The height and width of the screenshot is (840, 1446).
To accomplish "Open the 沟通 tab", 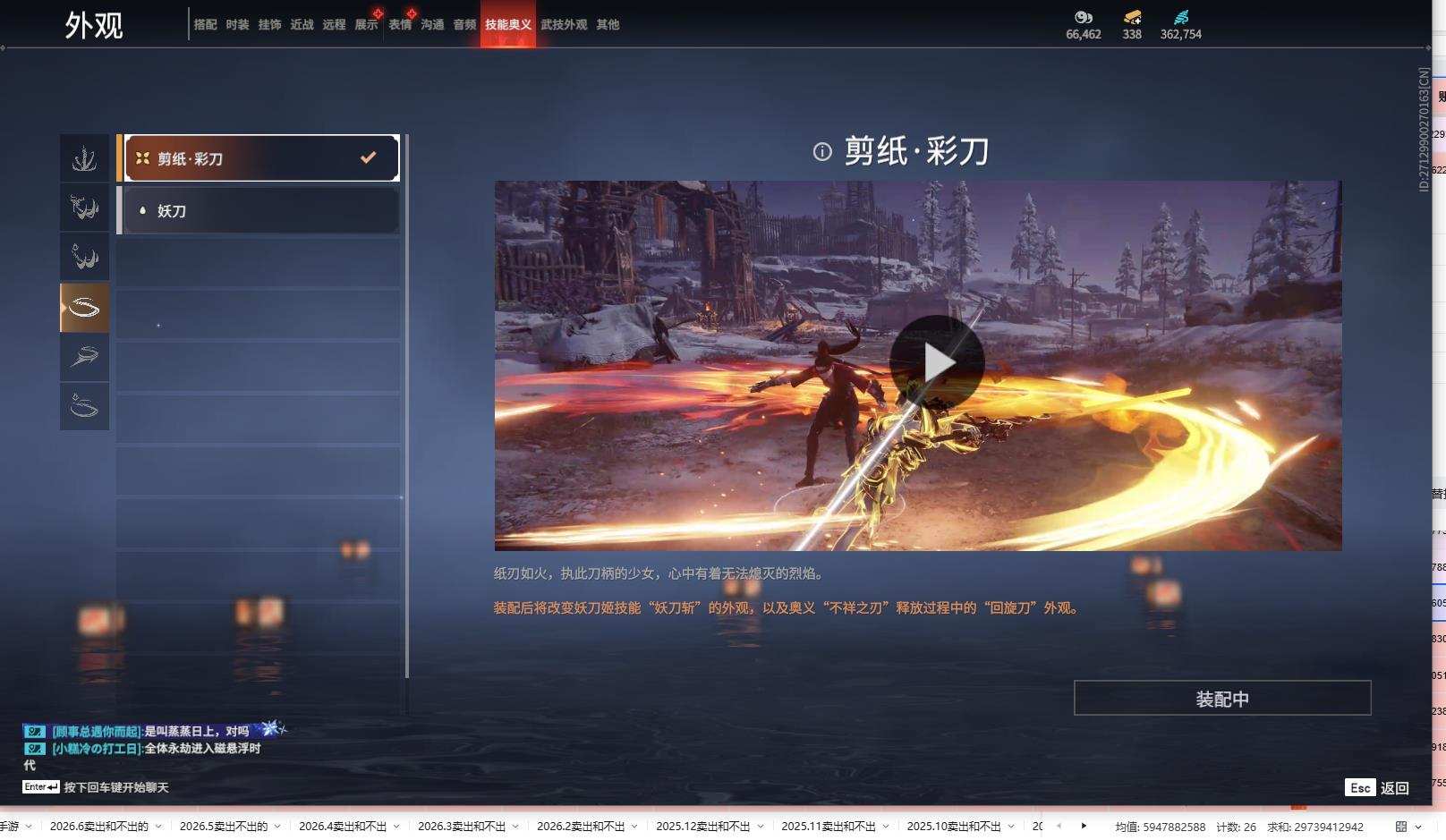I will [432, 24].
